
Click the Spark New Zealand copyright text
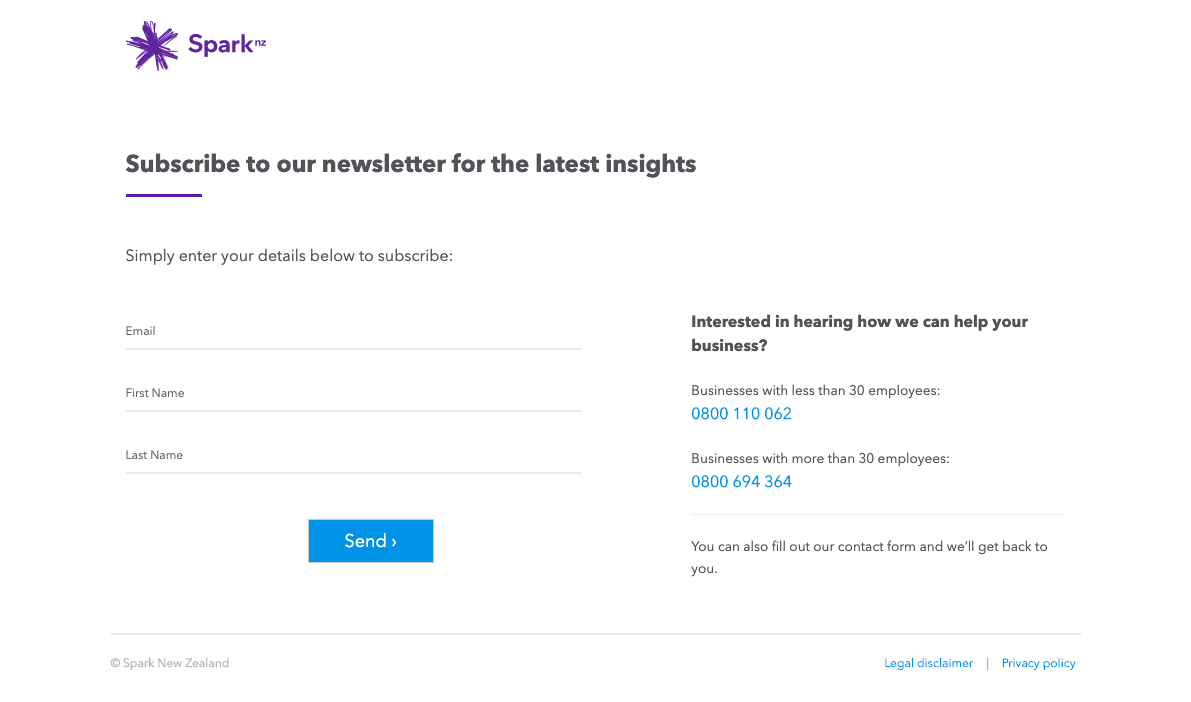coord(169,663)
